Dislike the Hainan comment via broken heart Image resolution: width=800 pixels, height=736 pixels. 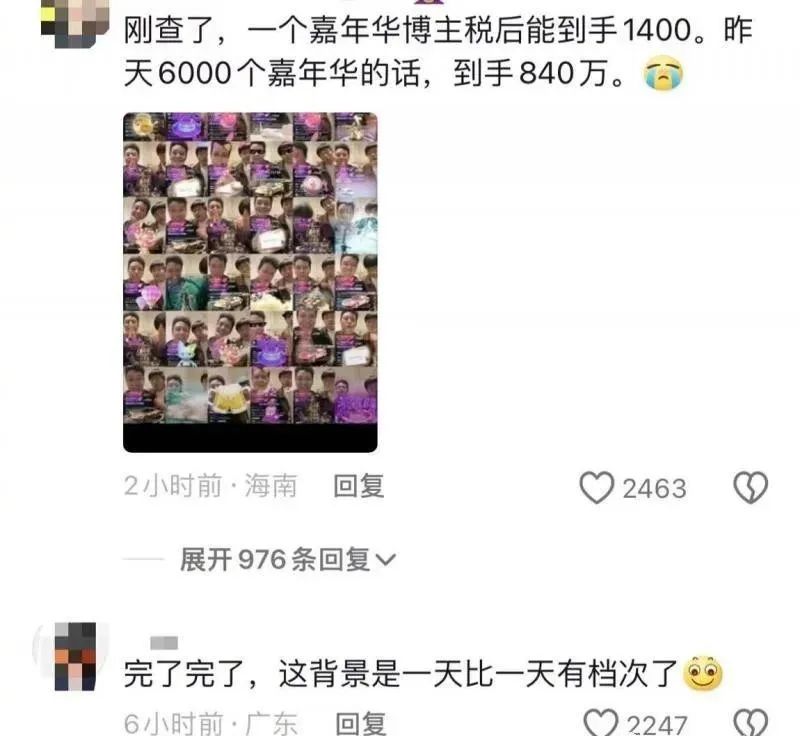pyautogui.click(x=751, y=488)
